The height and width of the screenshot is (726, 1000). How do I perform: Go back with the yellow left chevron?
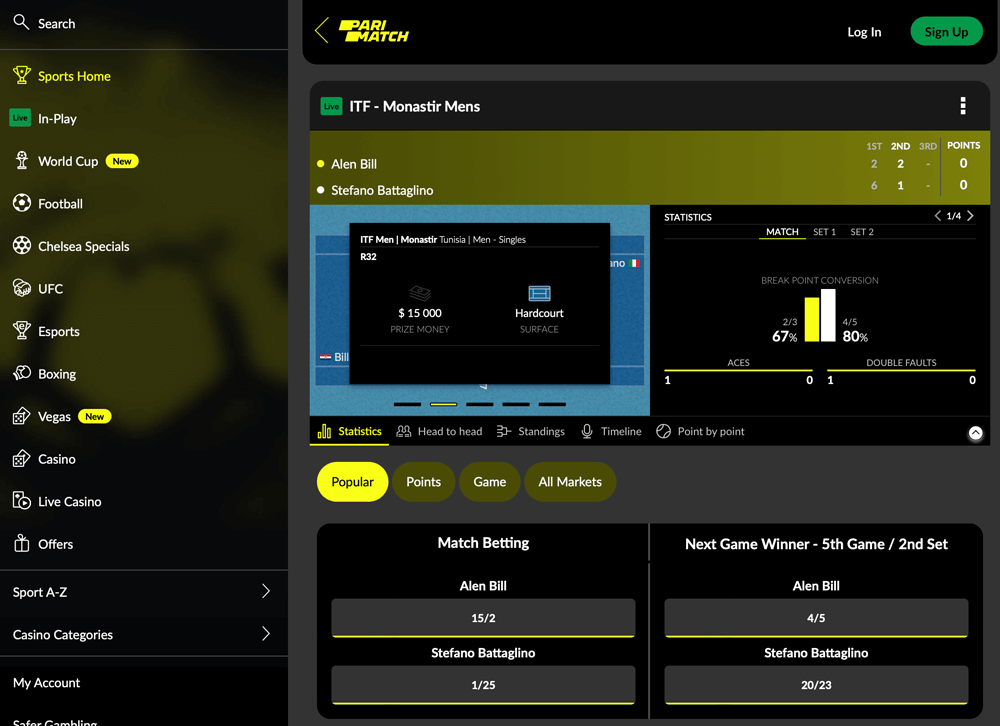(x=322, y=31)
